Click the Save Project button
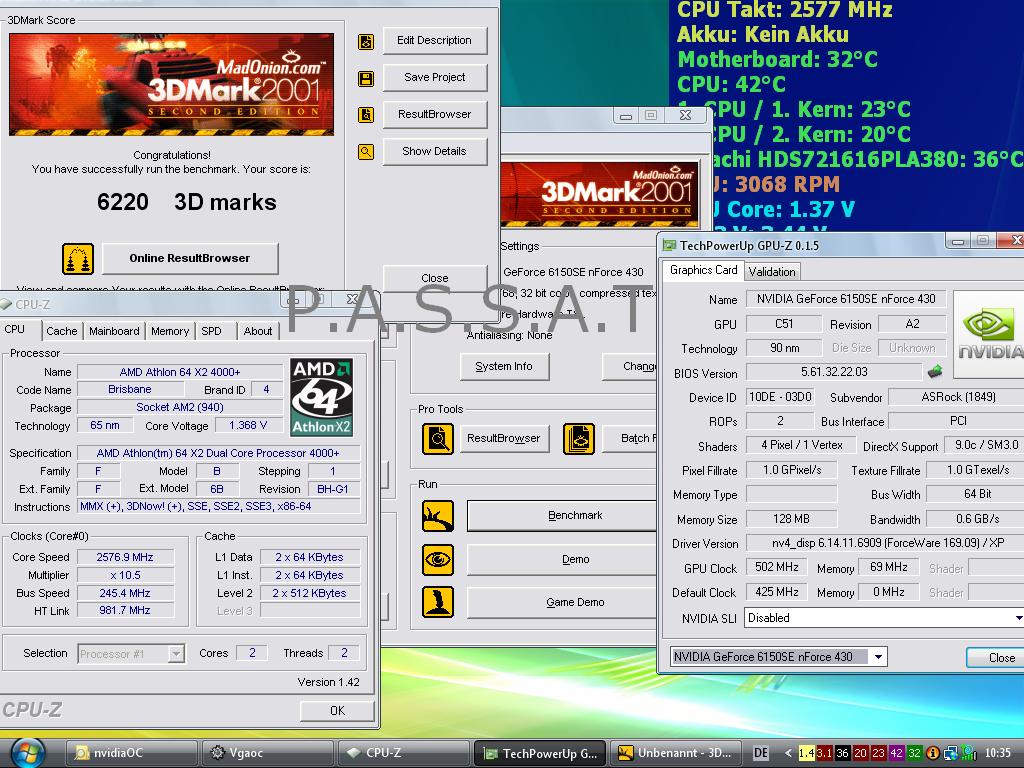 point(434,78)
